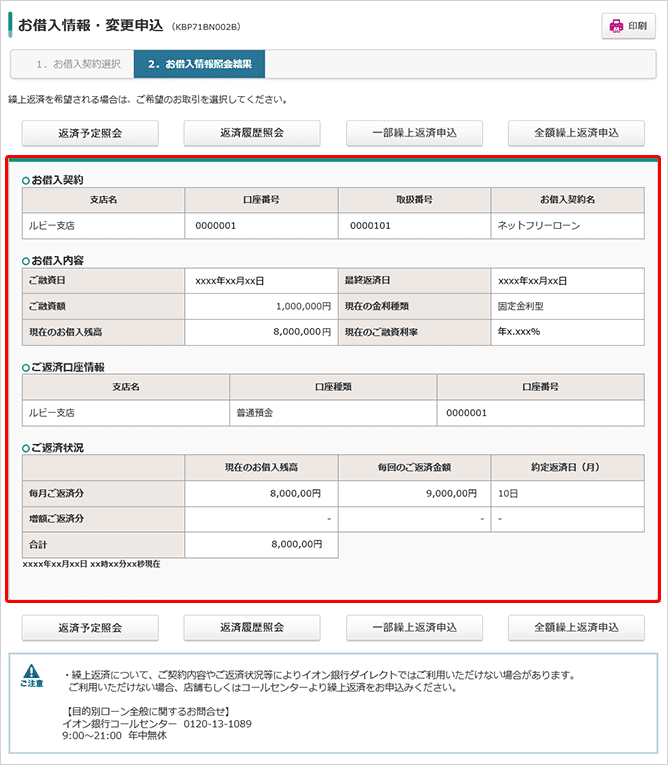The width and height of the screenshot is (668, 765).
Task: Click the 口座種類 column header
Action: tap(333, 387)
